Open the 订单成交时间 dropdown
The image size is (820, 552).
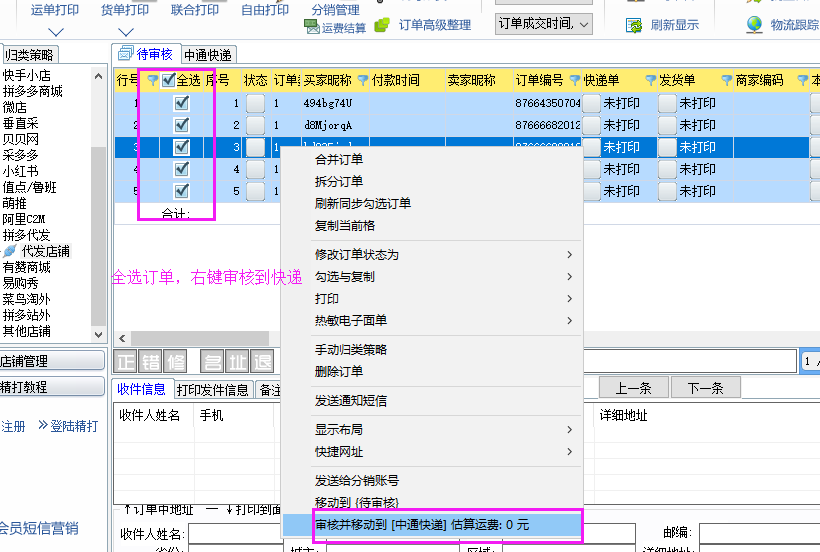tap(544, 24)
